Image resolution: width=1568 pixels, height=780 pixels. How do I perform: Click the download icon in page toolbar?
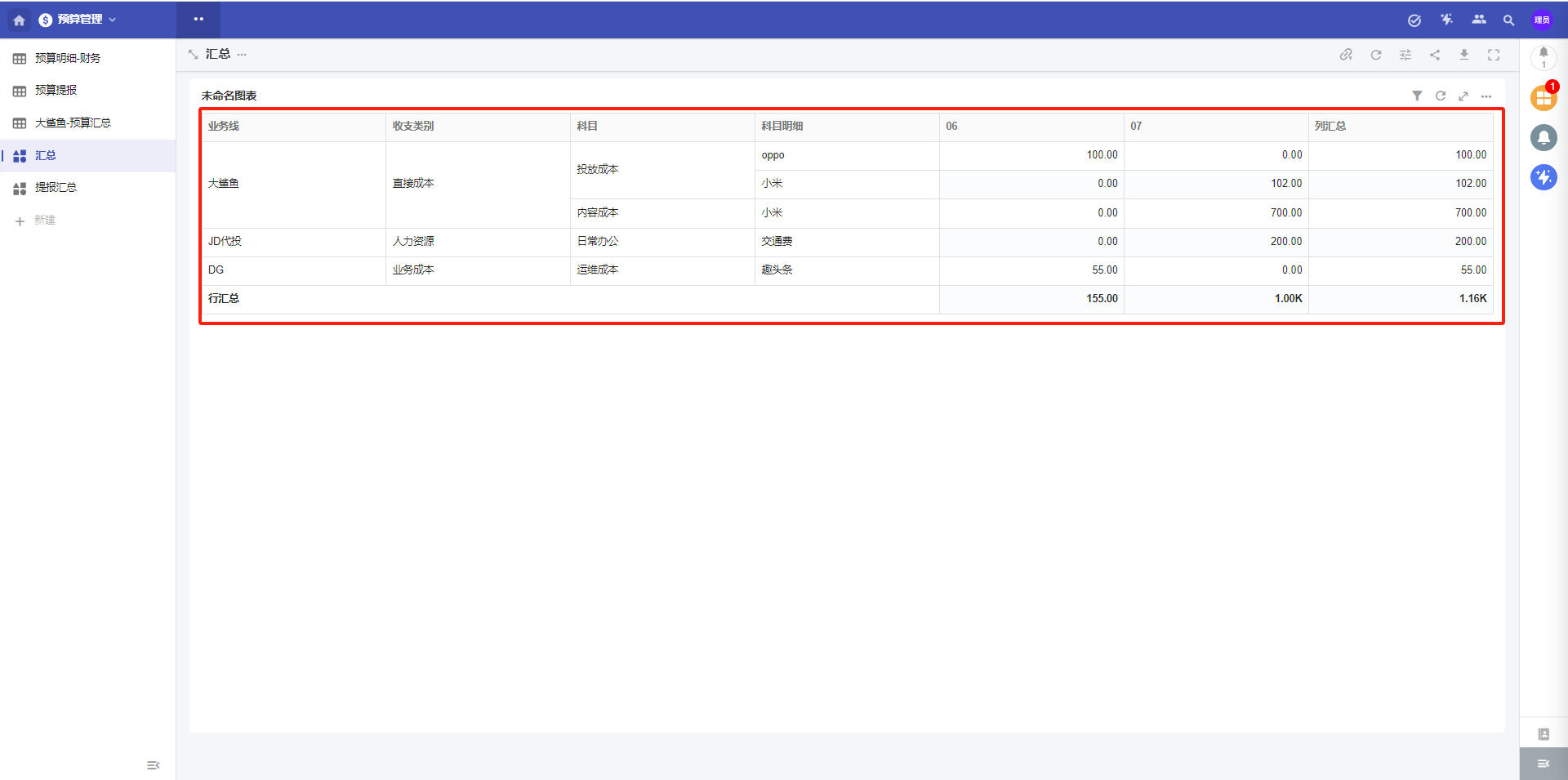coord(1464,55)
